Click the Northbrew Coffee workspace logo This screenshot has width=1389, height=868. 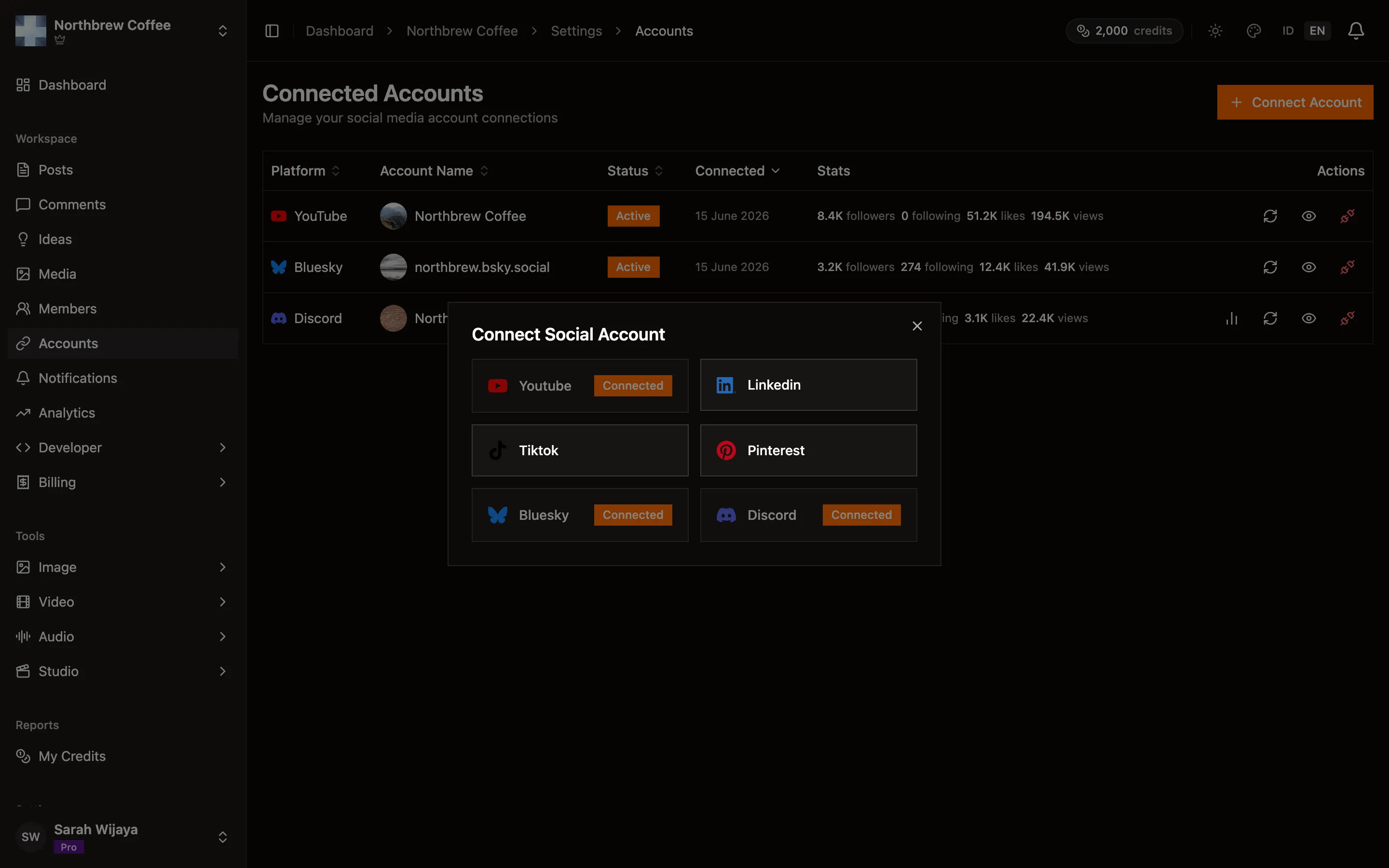(31, 31)
